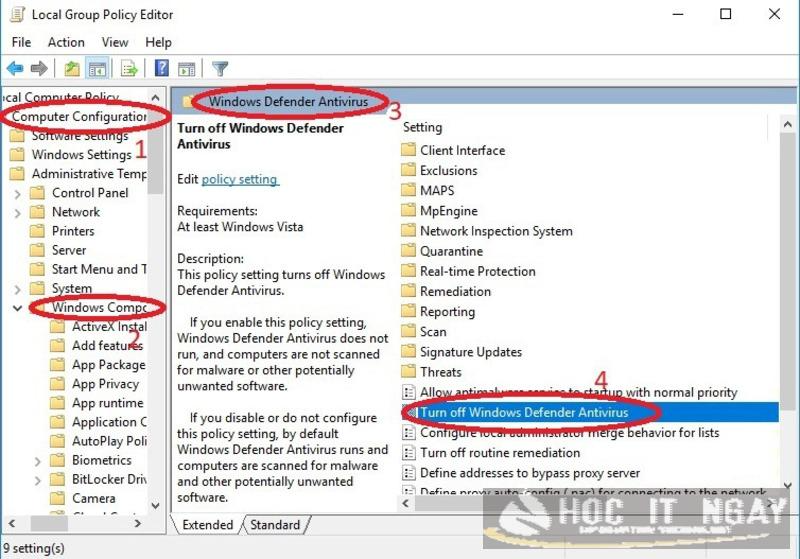Open Remediation folder in settings list
This screenshot has height=559, width=800.
point(446,292)
